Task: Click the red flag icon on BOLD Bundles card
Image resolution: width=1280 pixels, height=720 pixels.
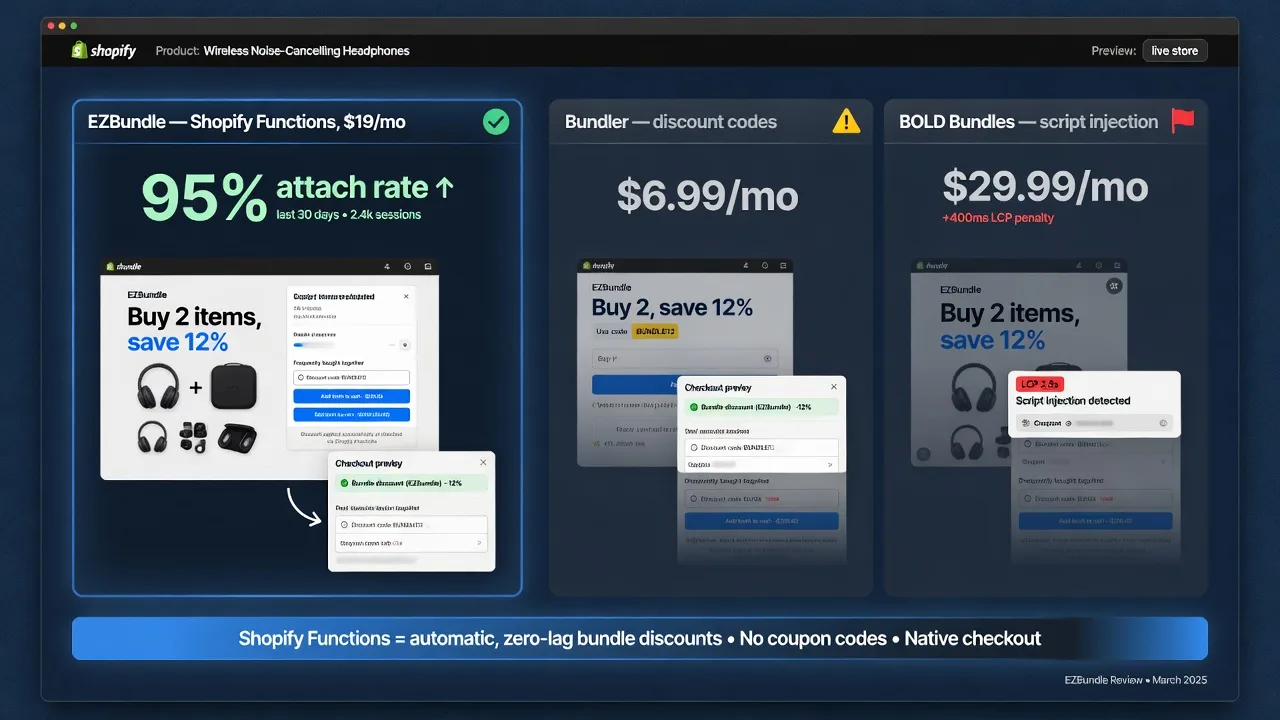Action: 1183,121
